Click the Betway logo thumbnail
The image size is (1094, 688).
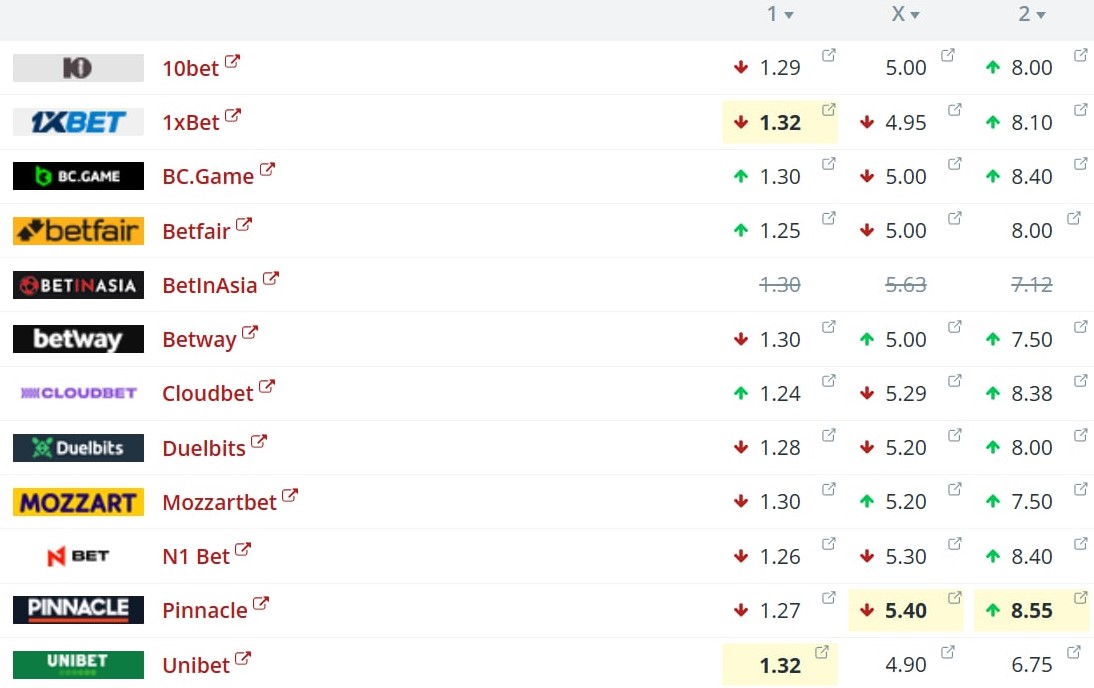click(x=78, y=339)
